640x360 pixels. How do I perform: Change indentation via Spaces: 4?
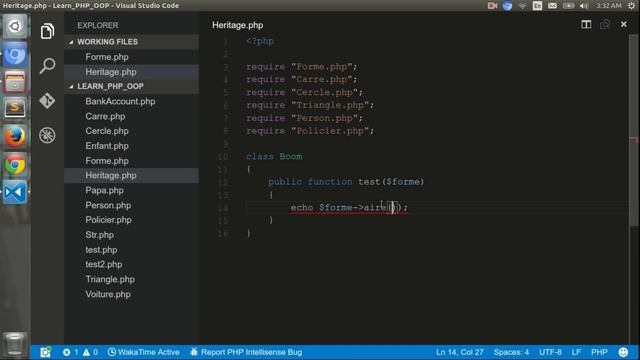511,352
